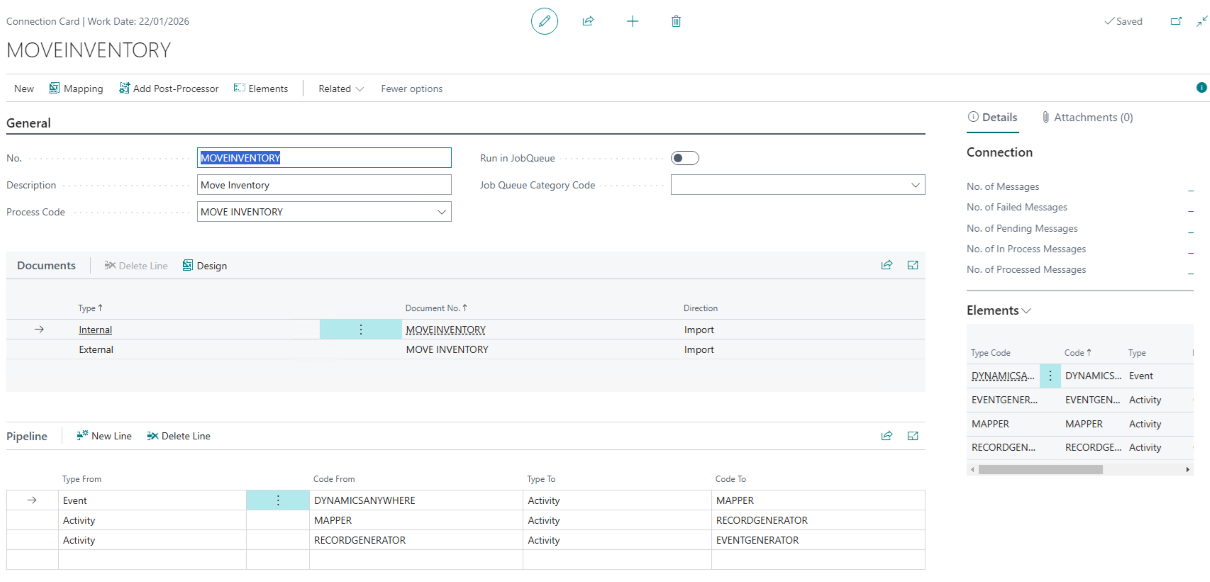This screenshot has height=582, width=1210.
Task: Expand the Related menu
Action: (341, 88)
